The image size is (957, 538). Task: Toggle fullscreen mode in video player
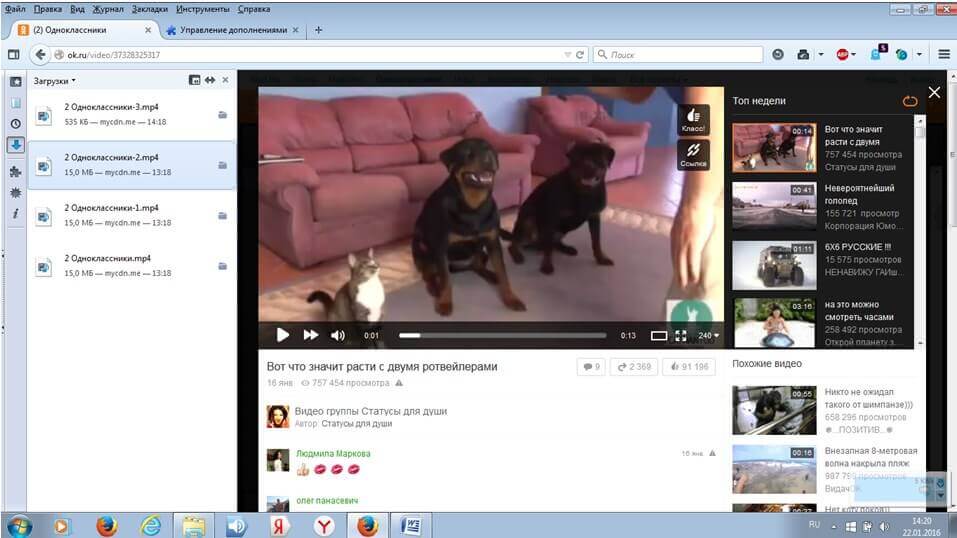(681, 336)
